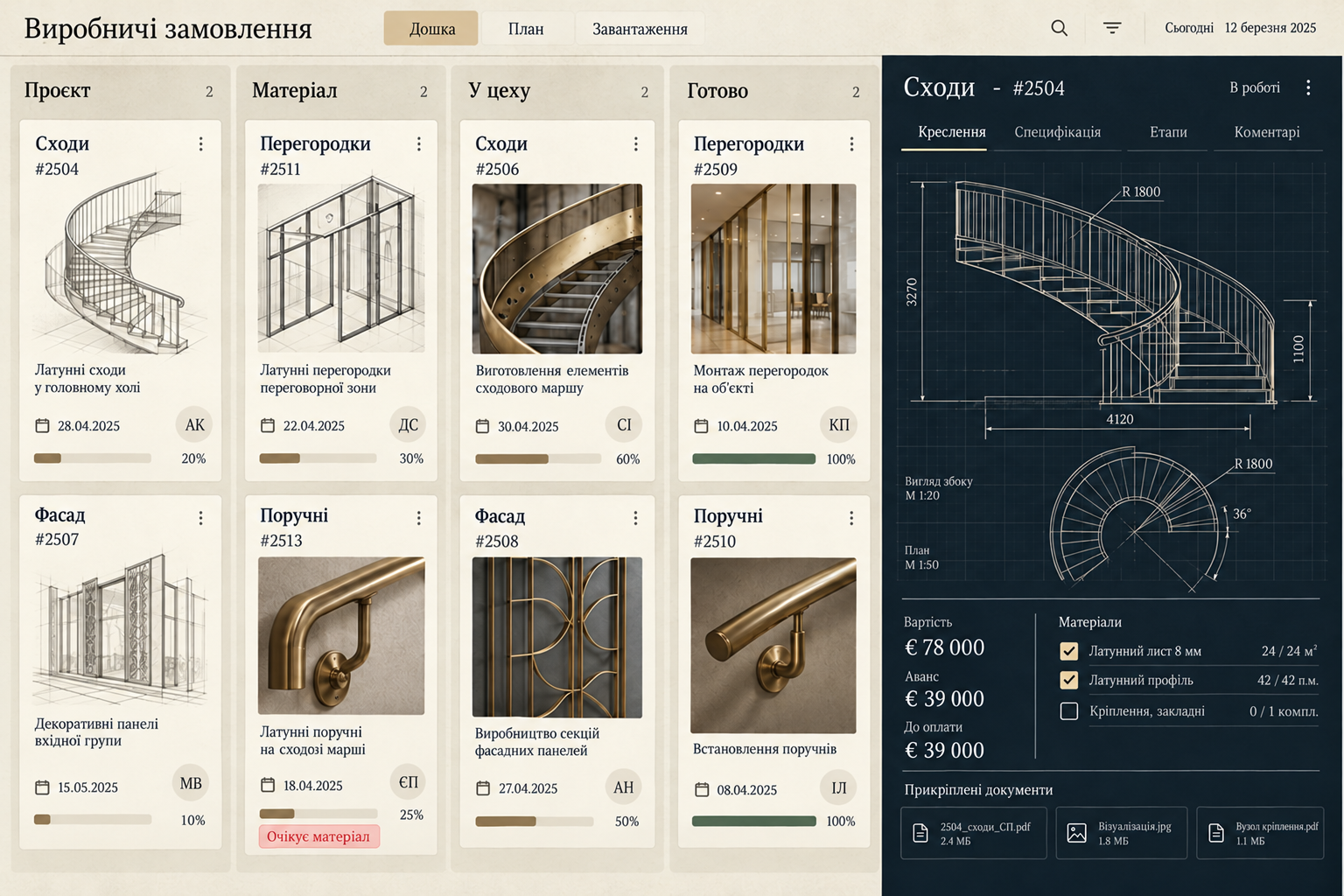This screenshot has height=896, width=1344.
Task: Open the menu of card Сходи #2504
Action: (x=201, y=143)
